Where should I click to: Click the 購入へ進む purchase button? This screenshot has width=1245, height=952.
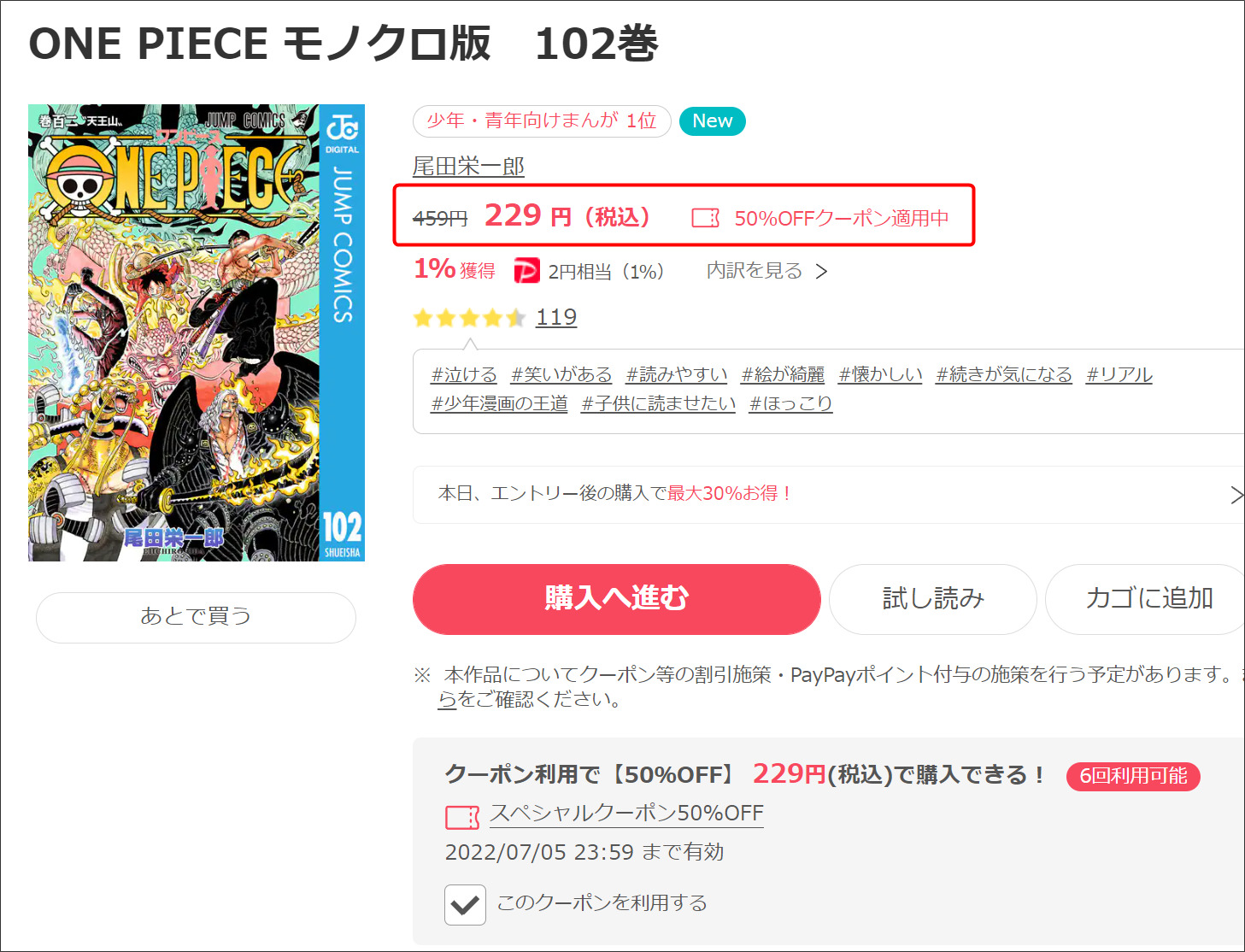click(x=616, y=599)
